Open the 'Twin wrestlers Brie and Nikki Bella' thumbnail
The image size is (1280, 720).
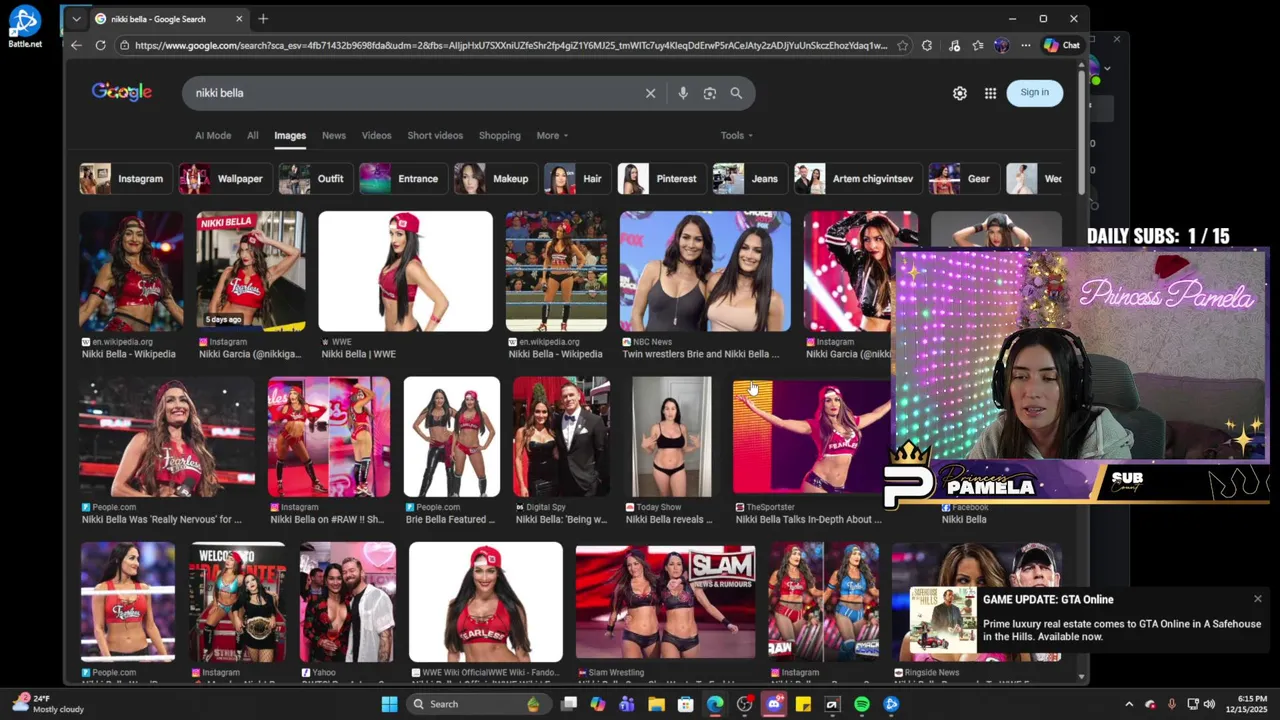click(705, 271)
